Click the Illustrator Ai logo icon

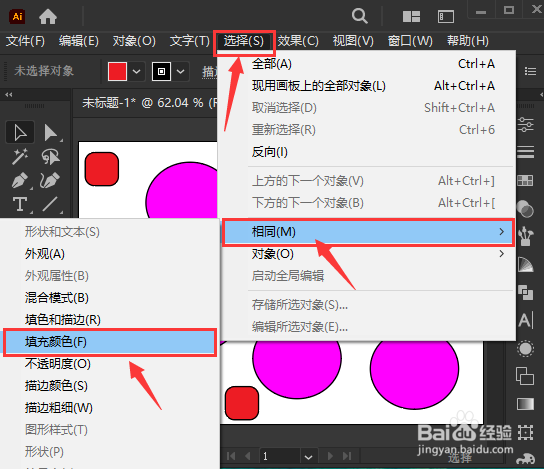click(17, 16)
